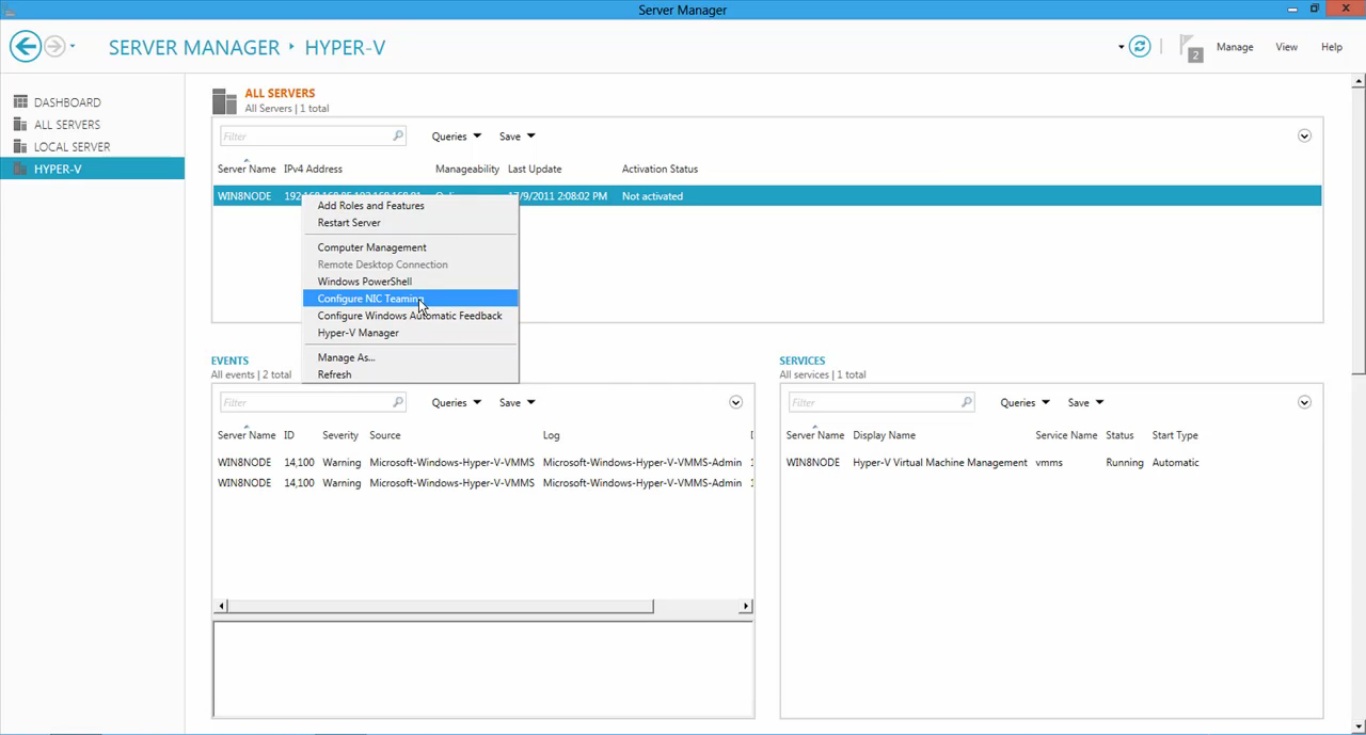
Task: Choose Manage As... from context menu
Action: pos(410,357)
